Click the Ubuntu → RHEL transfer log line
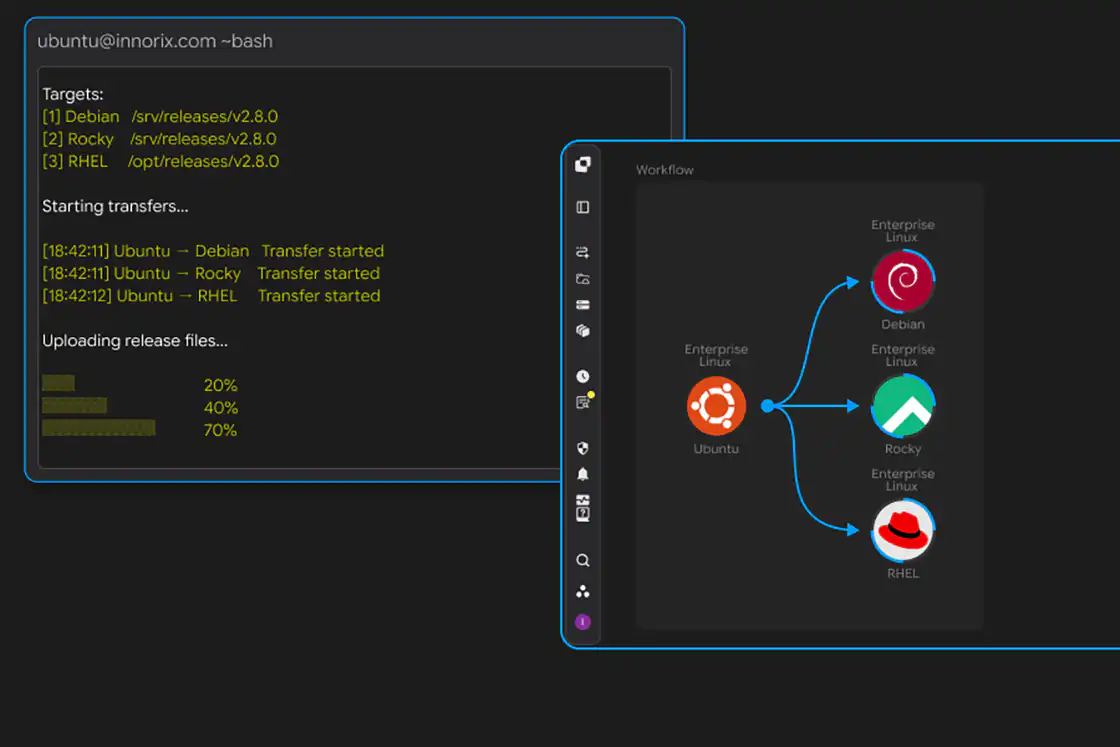The image size is (1120, 747). [211, 296]
